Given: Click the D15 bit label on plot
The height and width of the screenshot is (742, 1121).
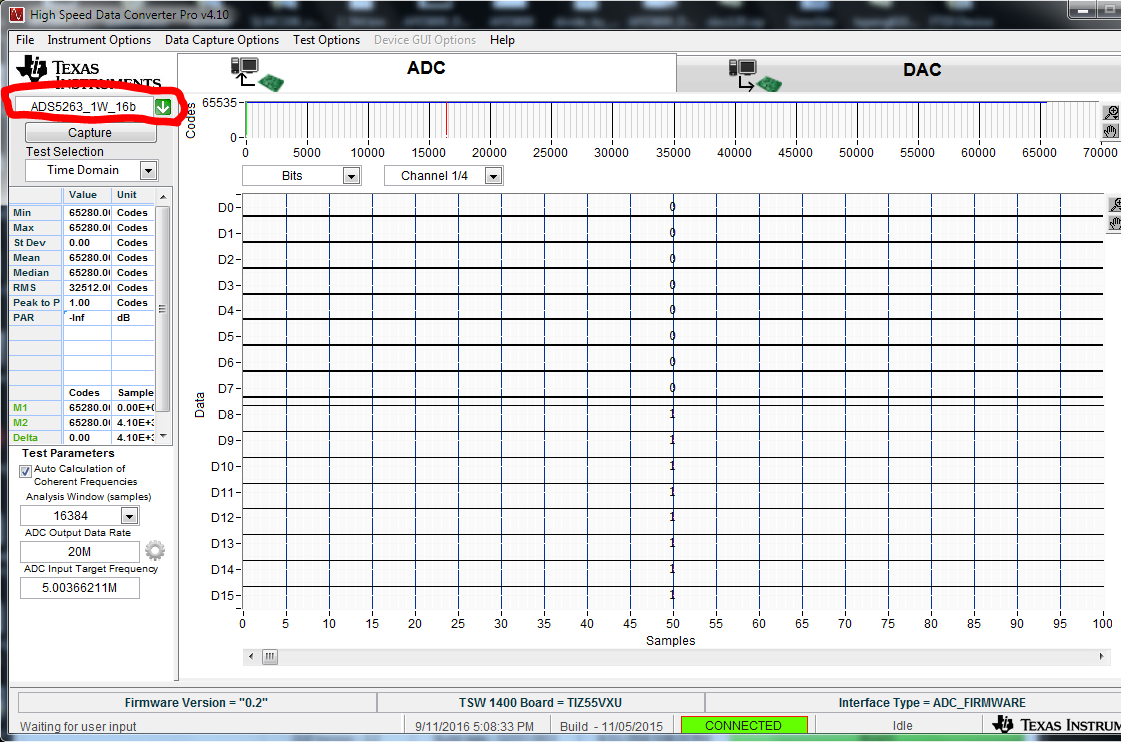Looking at the screenshot, I should (x=222, y=595).
